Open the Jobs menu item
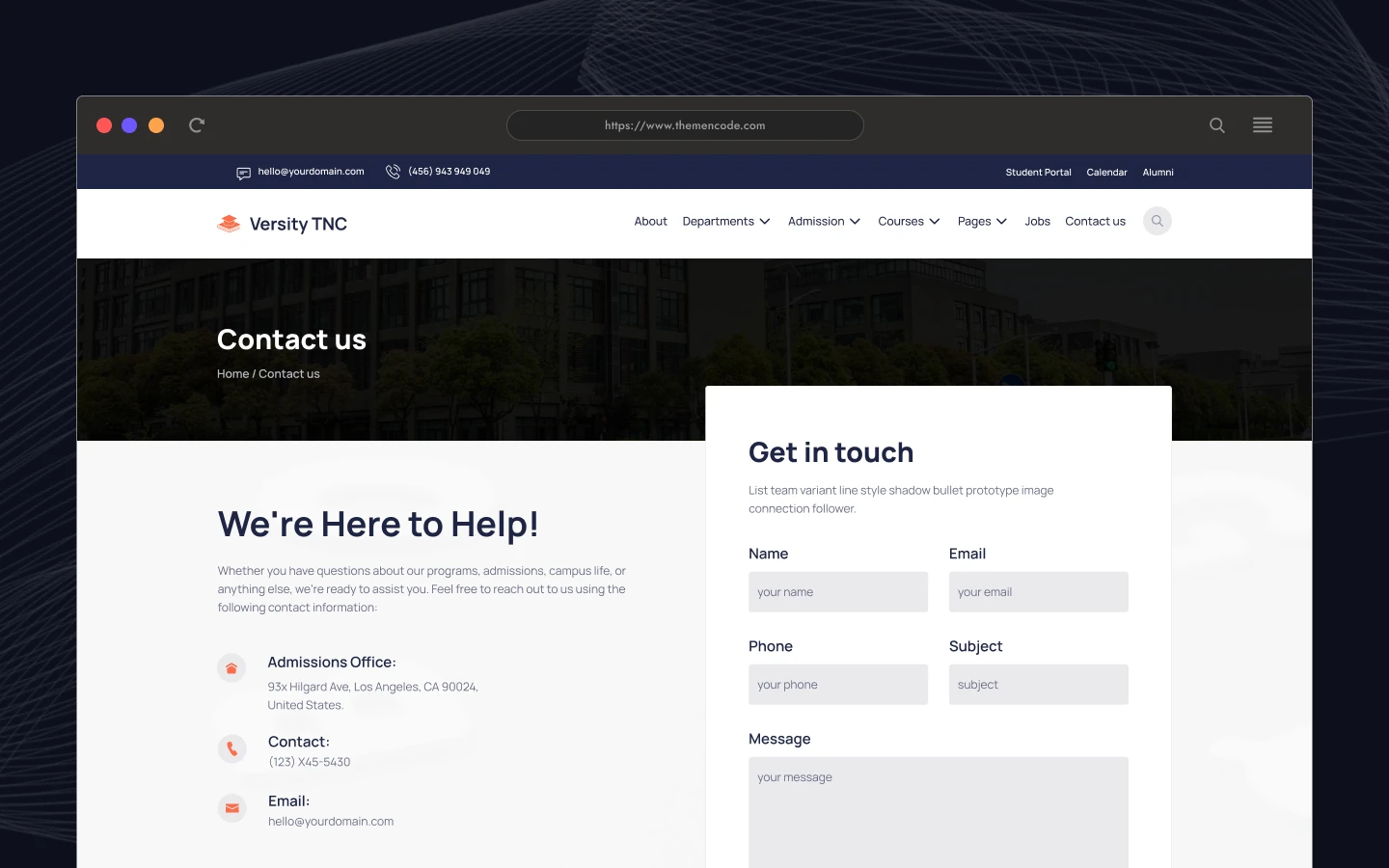This screenshot has width=1389, height=868. point(1037,222)
